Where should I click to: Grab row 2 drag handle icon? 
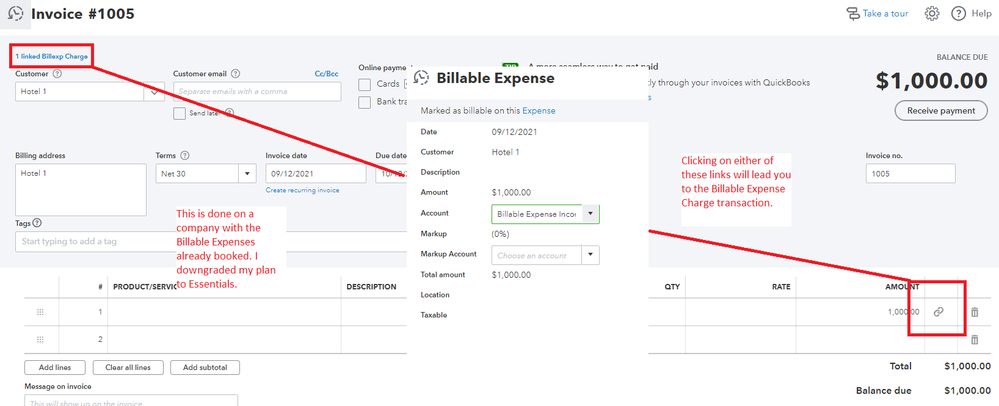pyautogui.click(x=40, y=340)
